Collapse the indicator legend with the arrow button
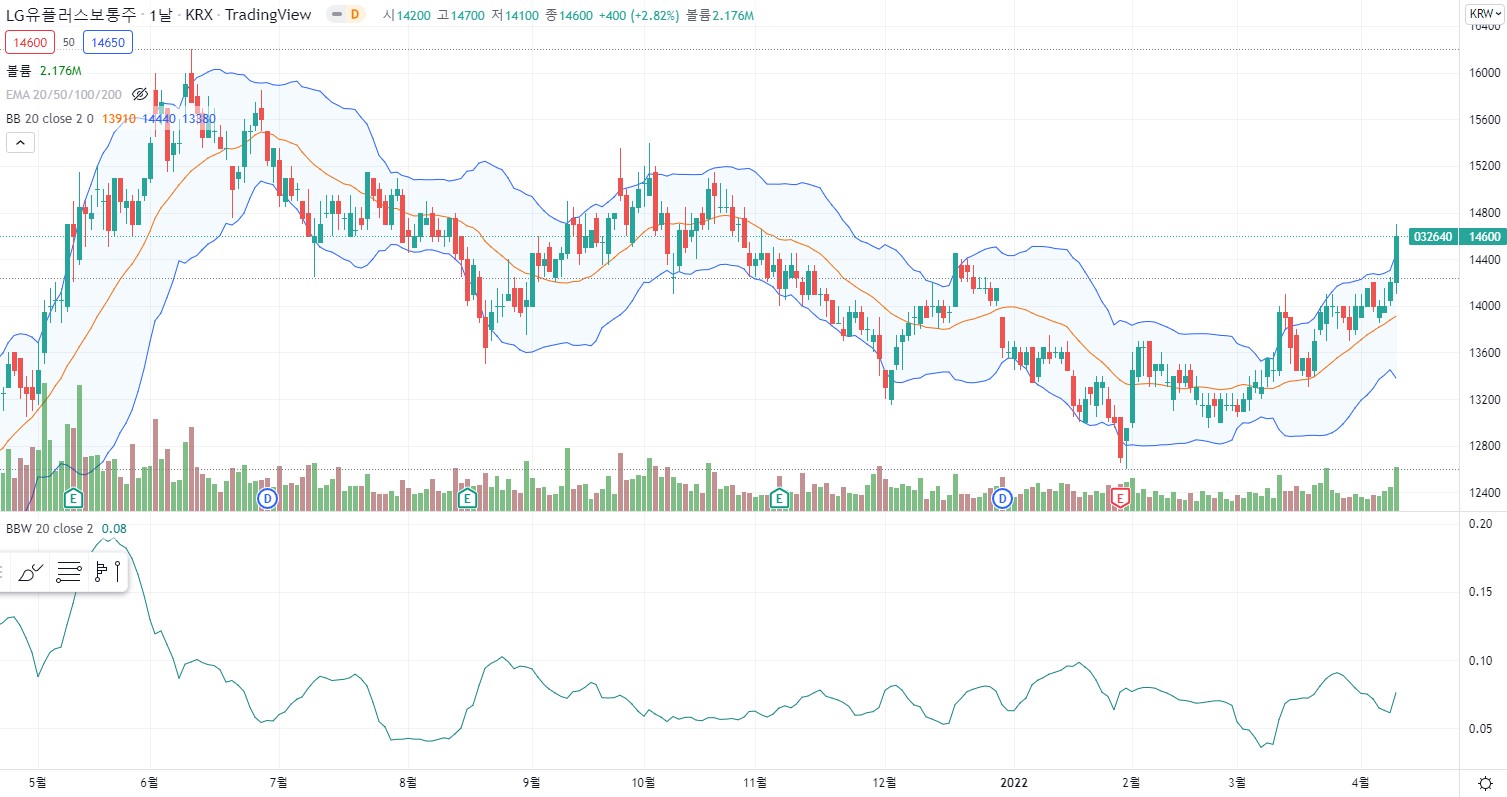Screen dimensions: 1507x797 click(x=20, y=143)
